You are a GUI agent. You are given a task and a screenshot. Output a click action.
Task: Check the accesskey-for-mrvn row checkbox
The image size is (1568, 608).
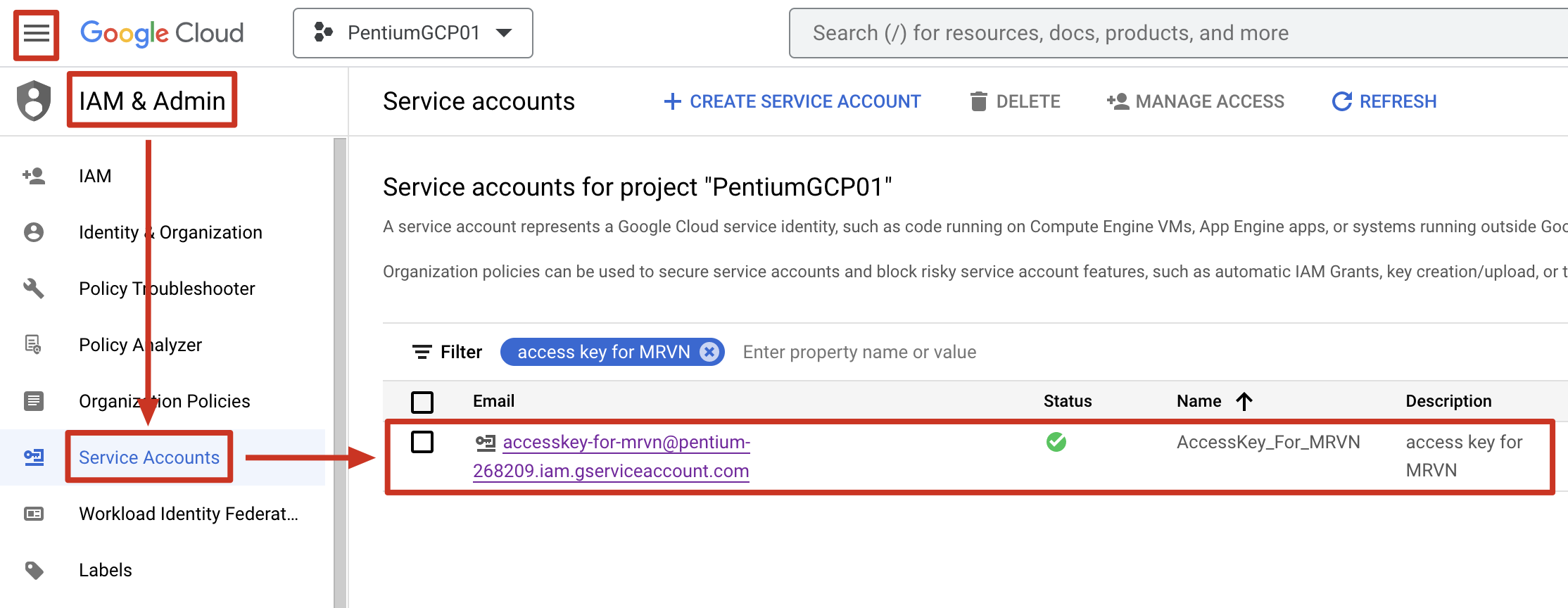pyautogui.click(x=422, y=442)
